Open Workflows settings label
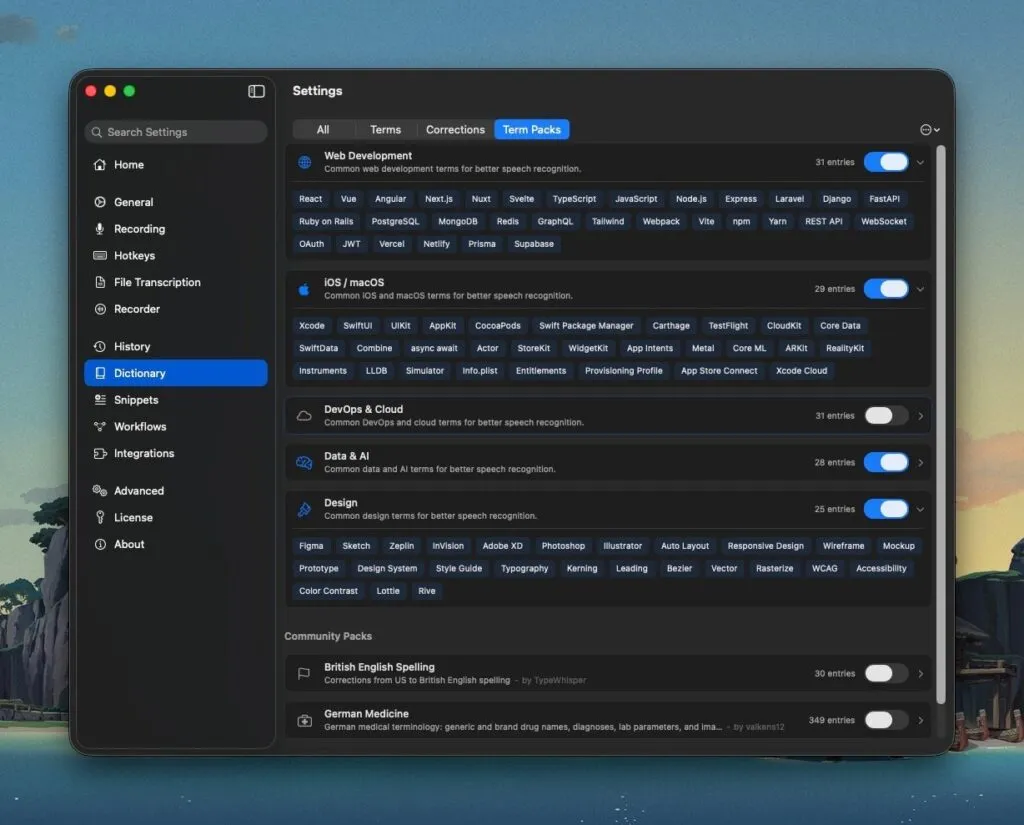The width and height of the screenshot is (1024, 825). point(140,427)
